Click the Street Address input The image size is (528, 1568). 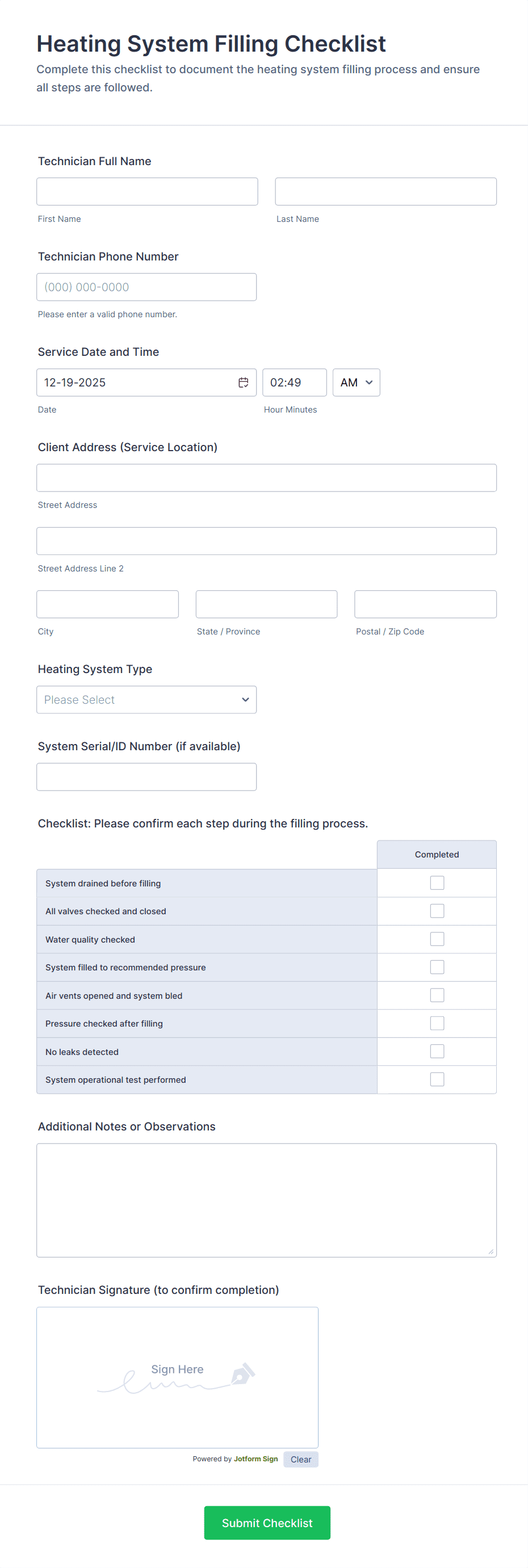[x=266, y=478]
